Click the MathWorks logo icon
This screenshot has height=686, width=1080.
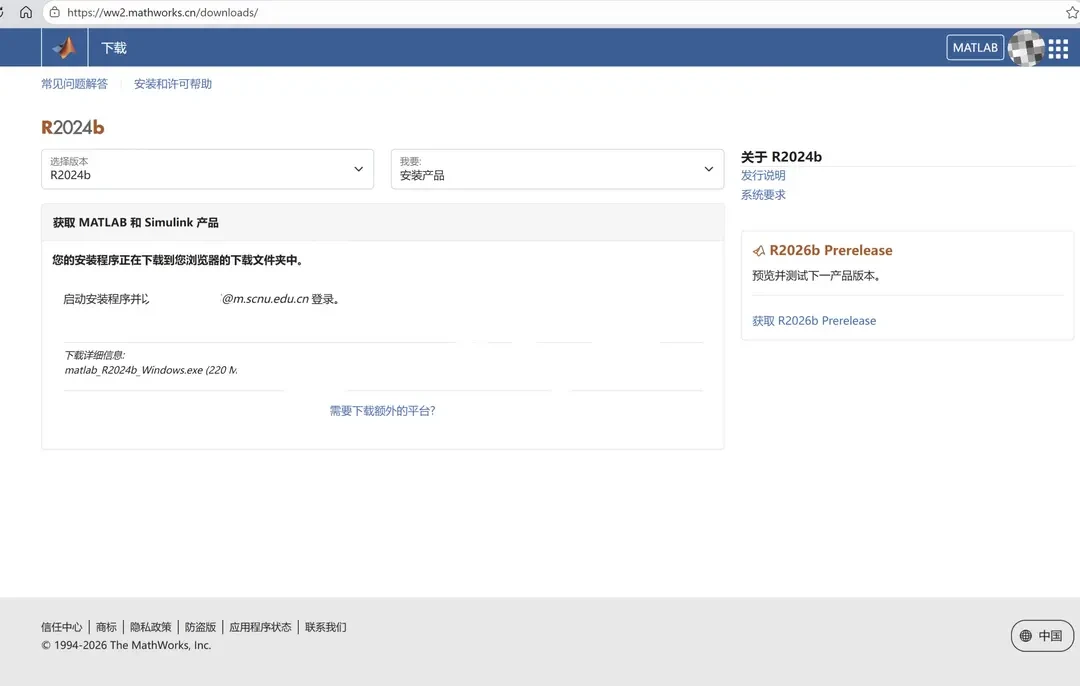65,48
